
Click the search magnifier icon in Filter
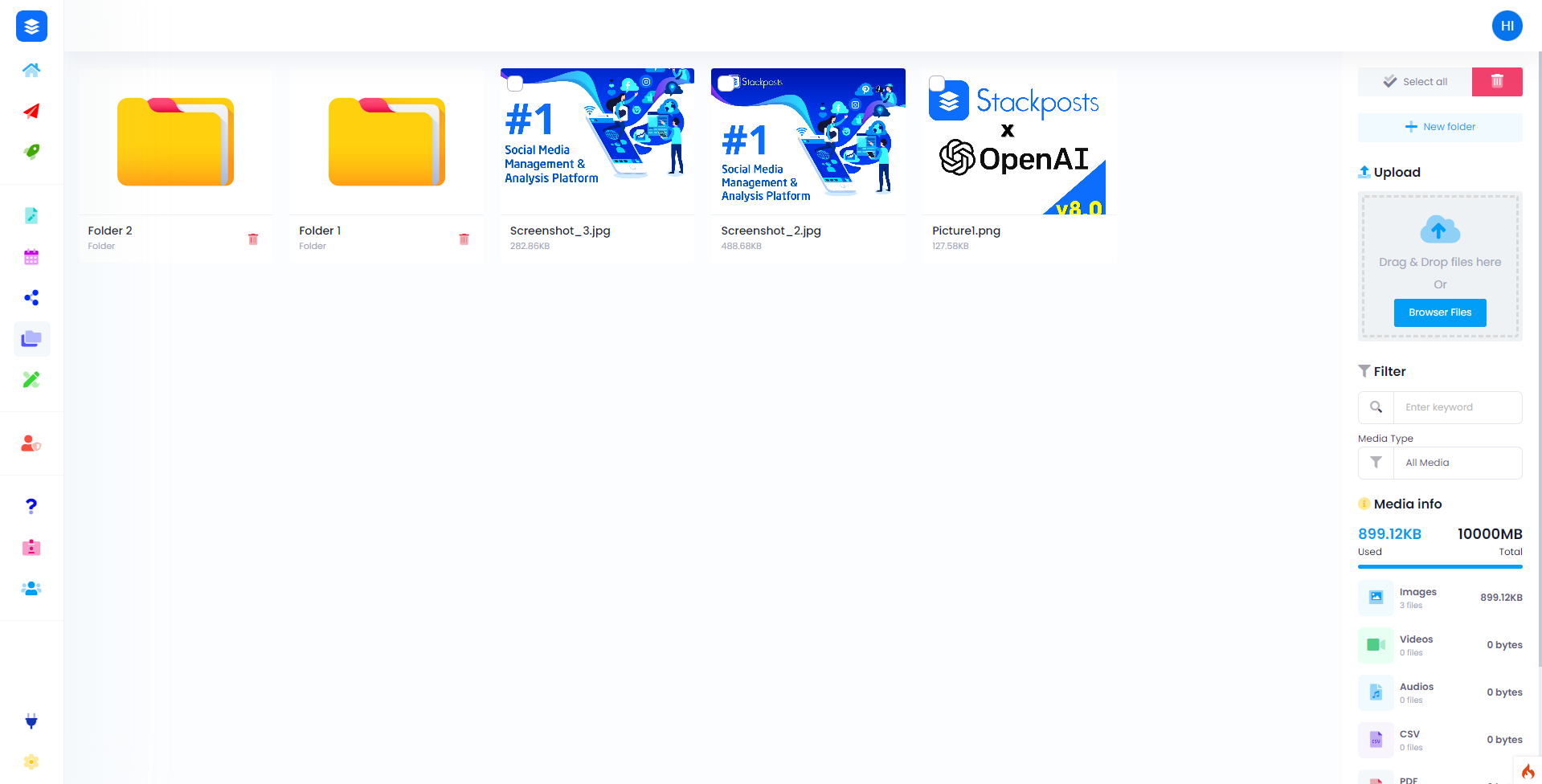tap(1376, 407)
